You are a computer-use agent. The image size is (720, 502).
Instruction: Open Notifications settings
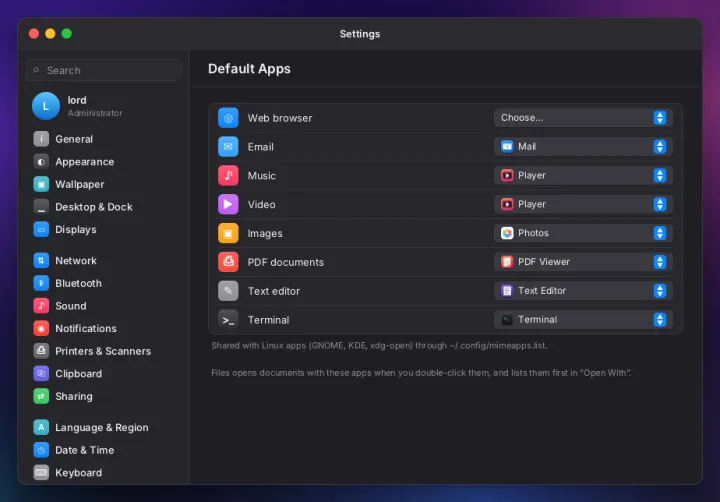coord(105,328)
